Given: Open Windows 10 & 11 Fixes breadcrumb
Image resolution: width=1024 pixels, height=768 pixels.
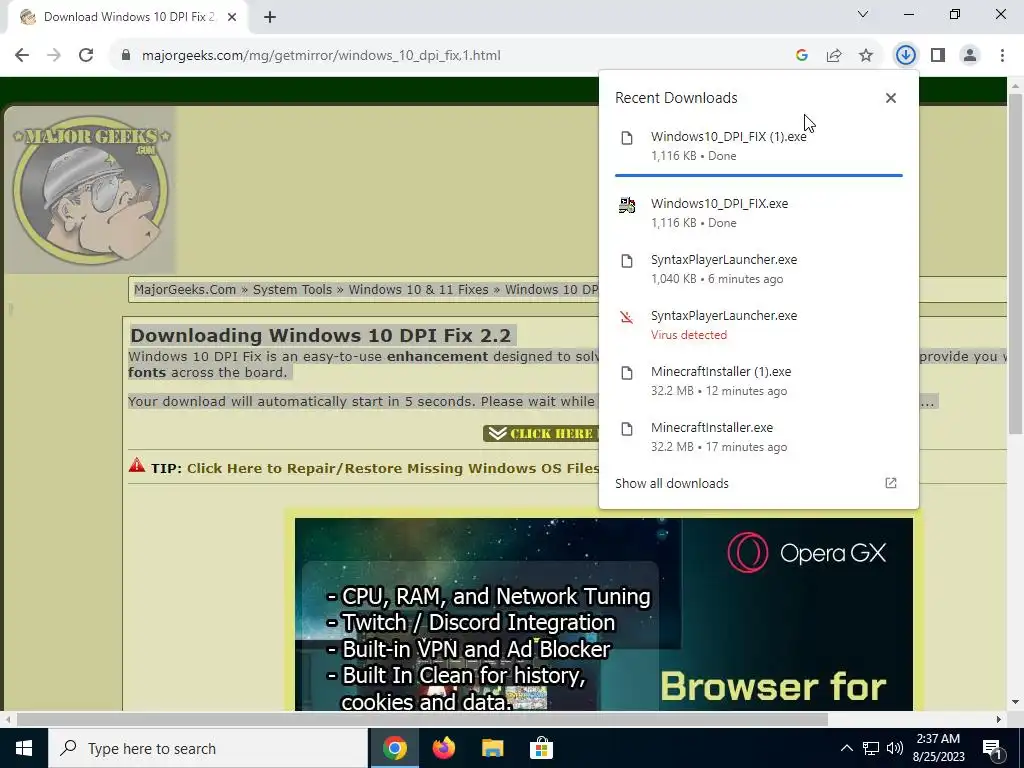Looking at the screenshot, I should tap(418, 289).
